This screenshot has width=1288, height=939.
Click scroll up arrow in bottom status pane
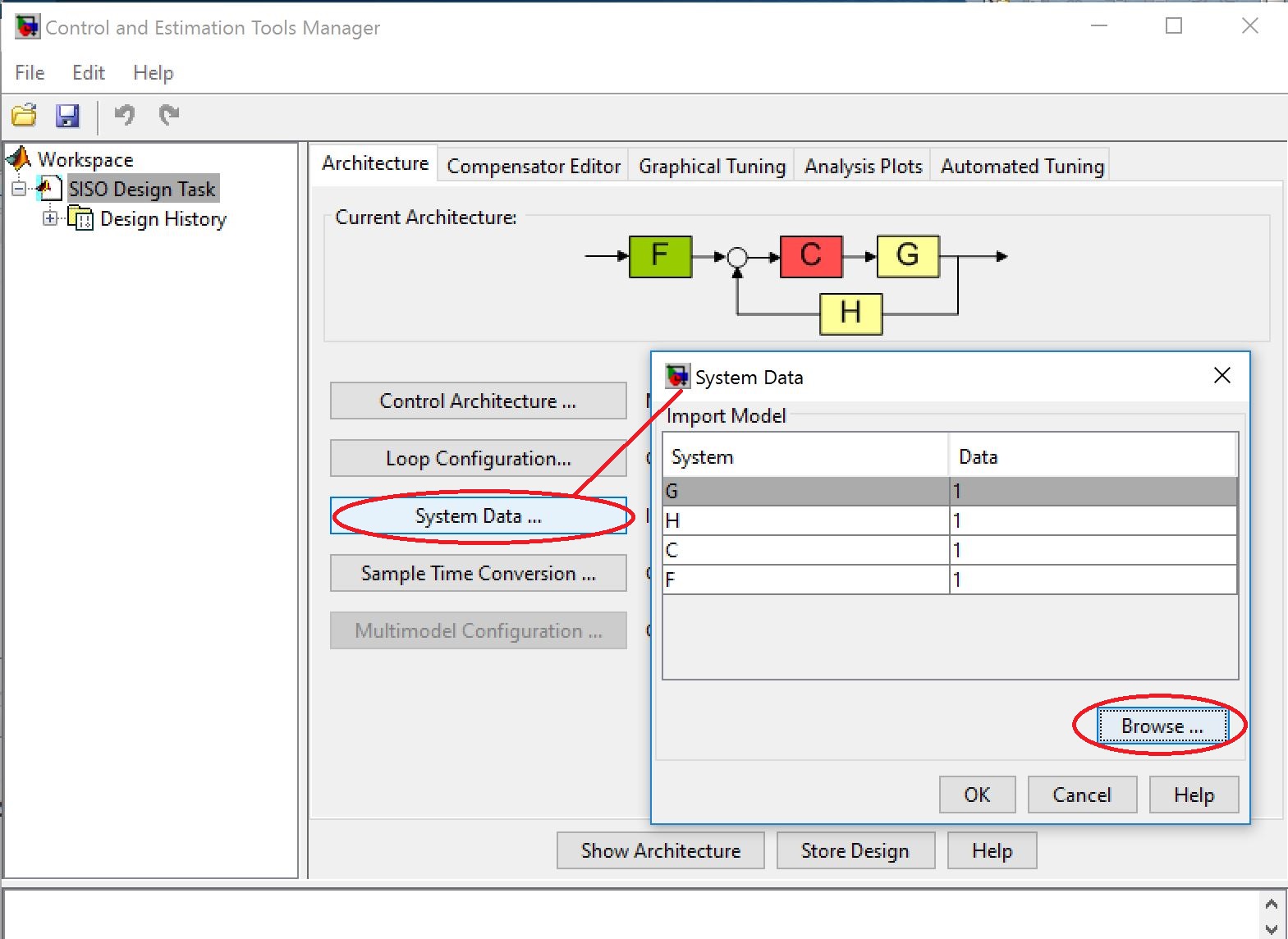click(1272, 904)
